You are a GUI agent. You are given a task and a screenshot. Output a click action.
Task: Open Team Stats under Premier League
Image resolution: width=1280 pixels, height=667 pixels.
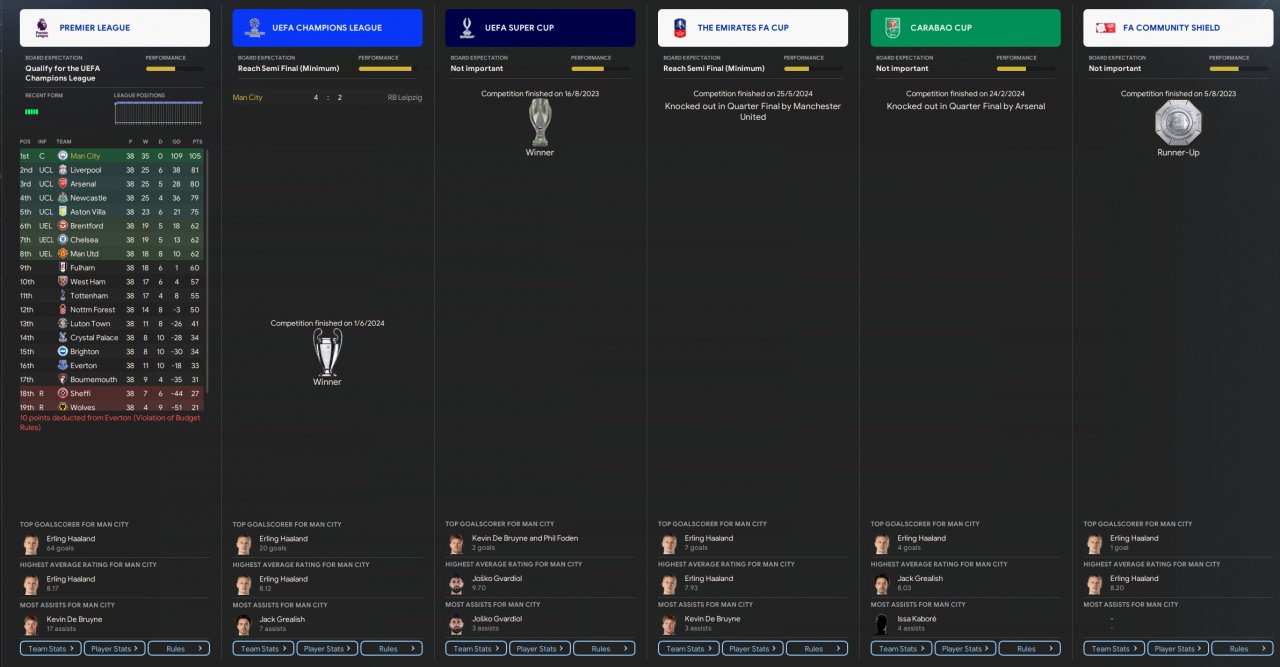click(51, 648)
